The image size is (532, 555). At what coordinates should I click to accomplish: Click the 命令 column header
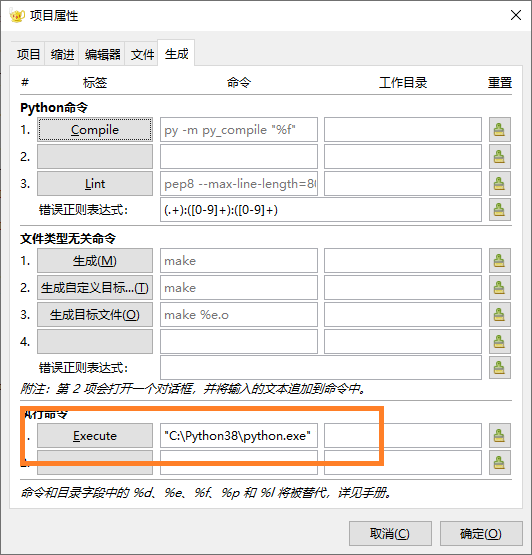pyautogui.click(x=239, y=82)
